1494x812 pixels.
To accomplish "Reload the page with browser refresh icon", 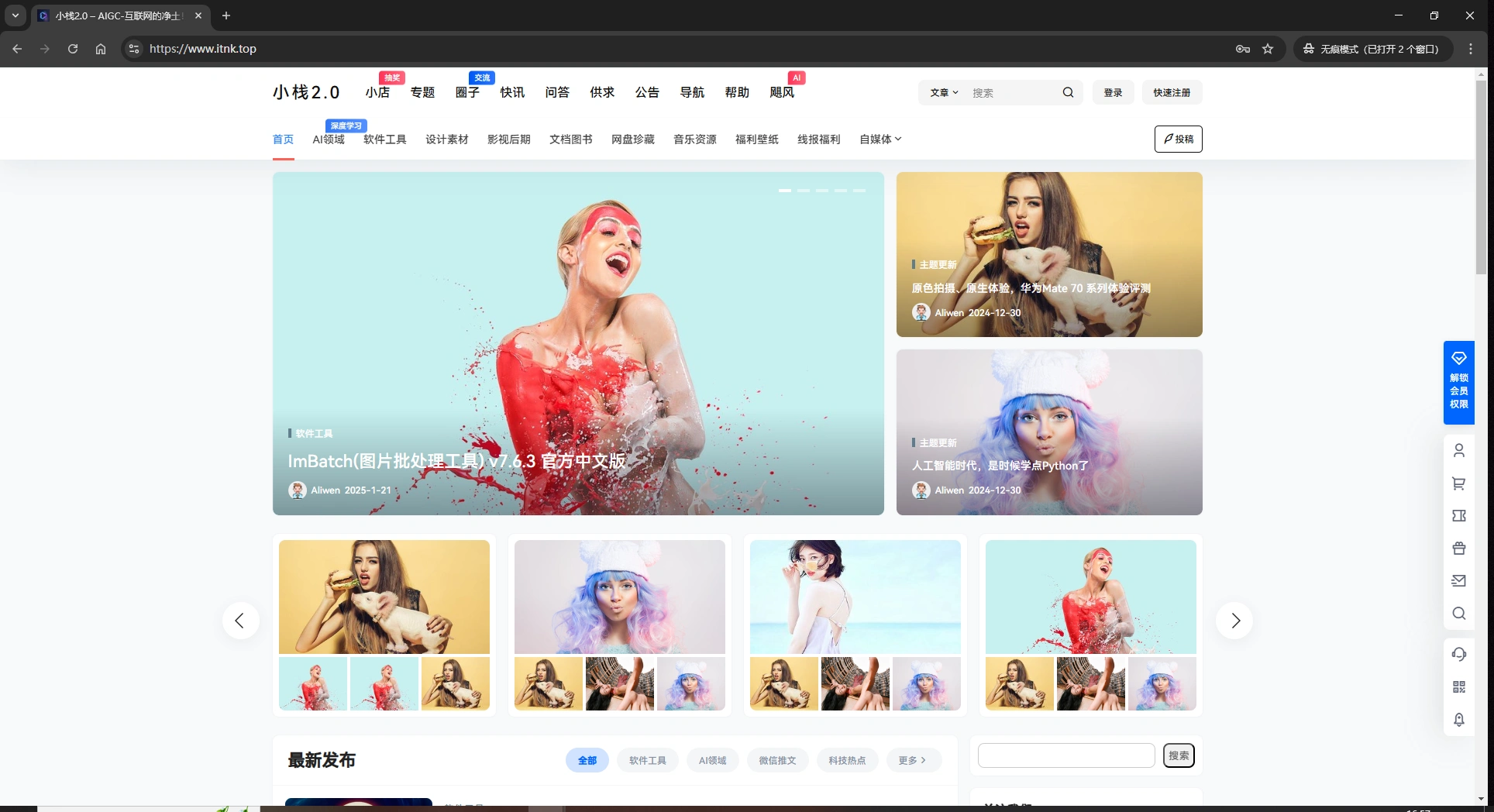I will 73,49.
